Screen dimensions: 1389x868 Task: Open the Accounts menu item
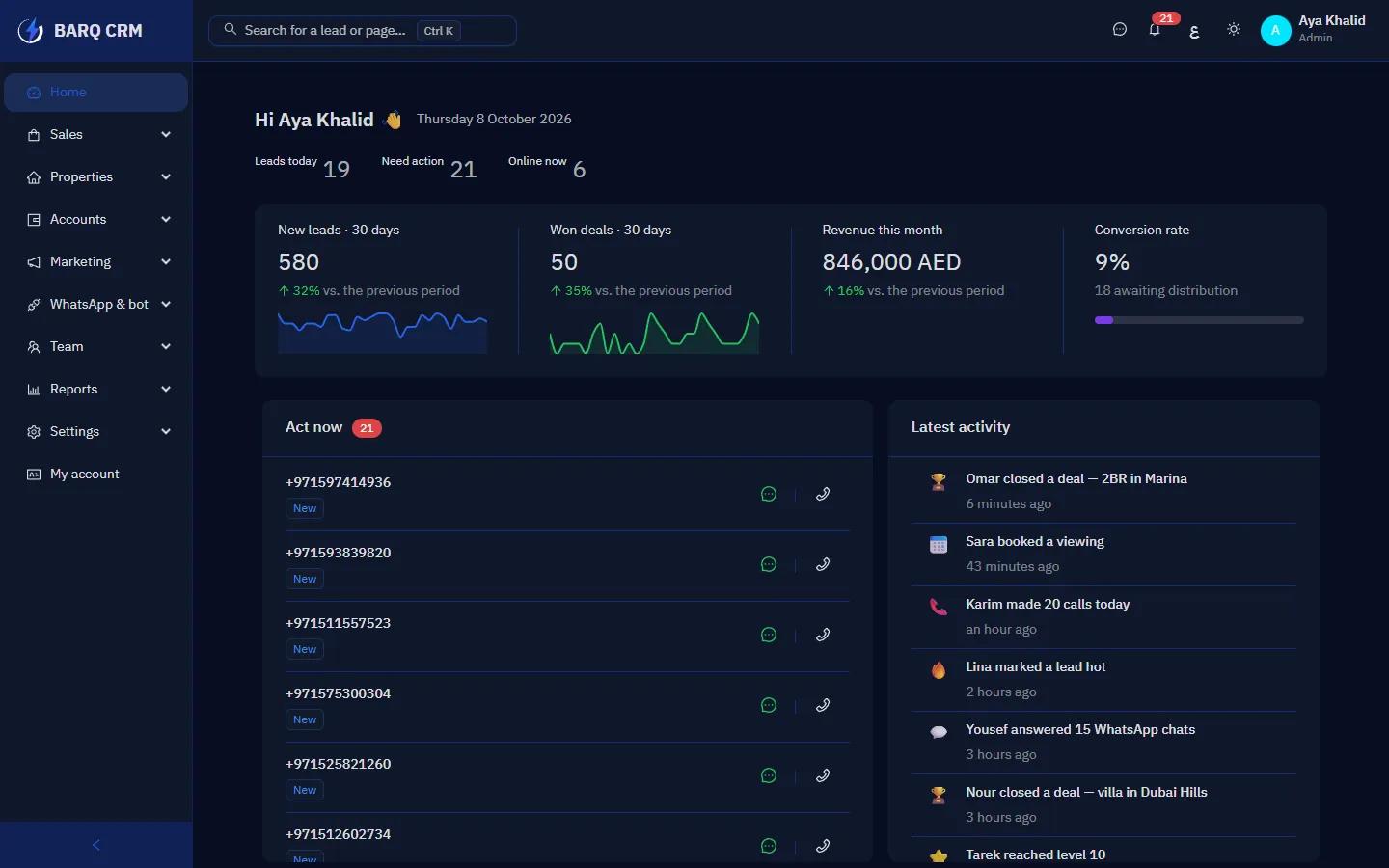coord(95,220)
